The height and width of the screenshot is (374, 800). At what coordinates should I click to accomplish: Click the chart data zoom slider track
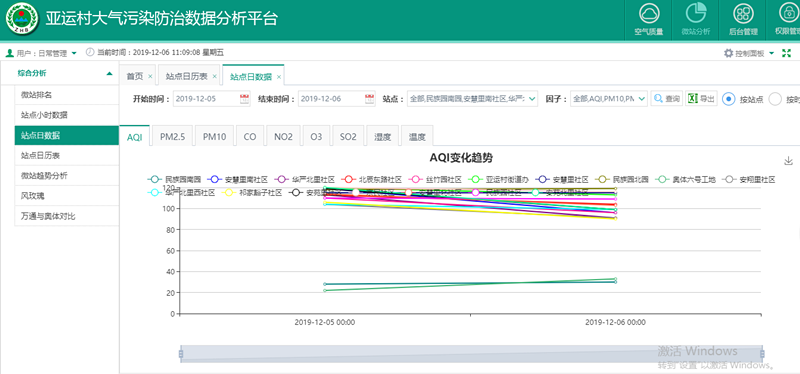pos(471,354)
